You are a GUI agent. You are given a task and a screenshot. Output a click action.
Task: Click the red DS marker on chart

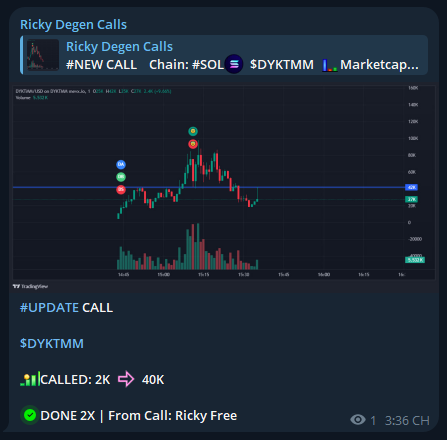[x=121, y=189]
